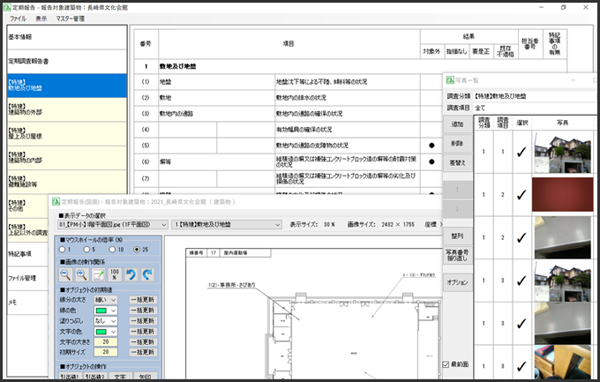The width and height of the screenshot is (600, 382).
Task: Click the 敷地内の通路 cell in row (3)
Action: point(217,114)
